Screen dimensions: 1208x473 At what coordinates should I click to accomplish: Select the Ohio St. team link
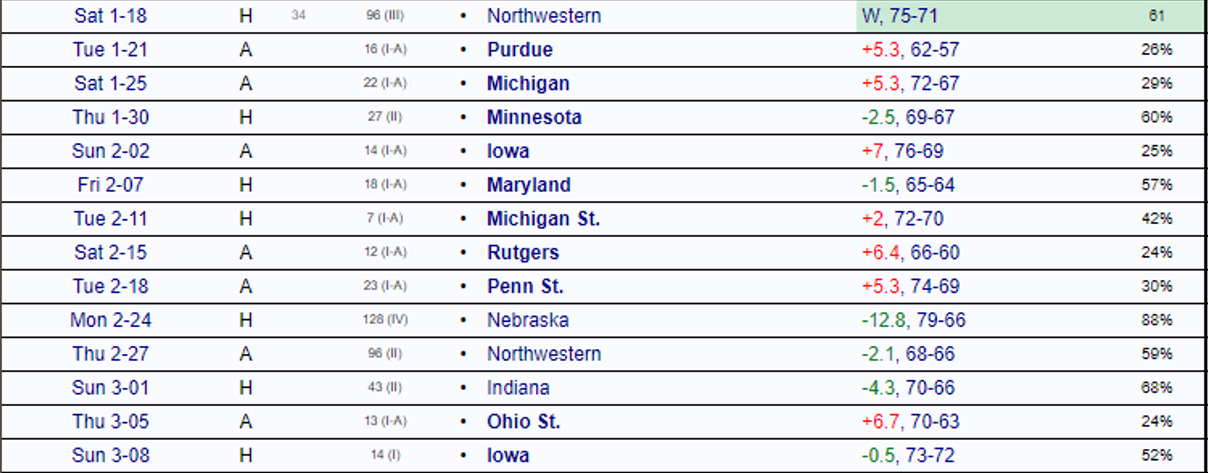523,422
